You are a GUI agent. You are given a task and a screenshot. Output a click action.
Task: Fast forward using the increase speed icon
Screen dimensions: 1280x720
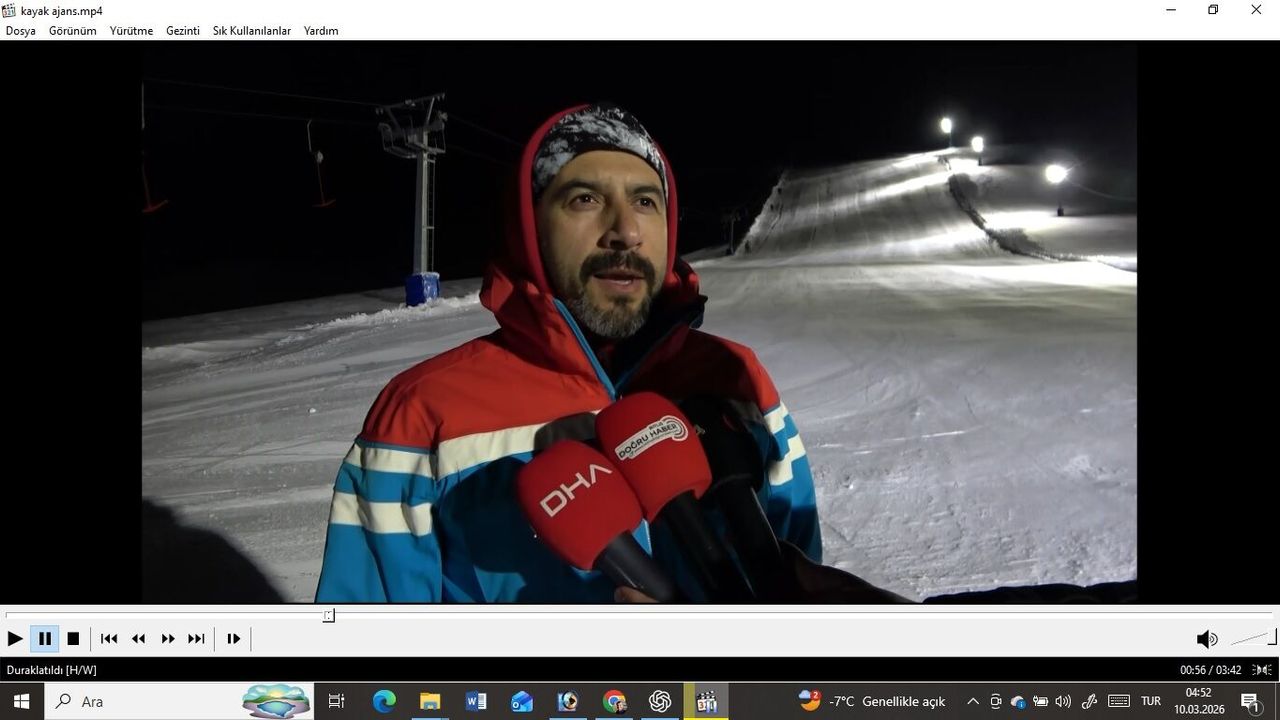coord(168,639)
